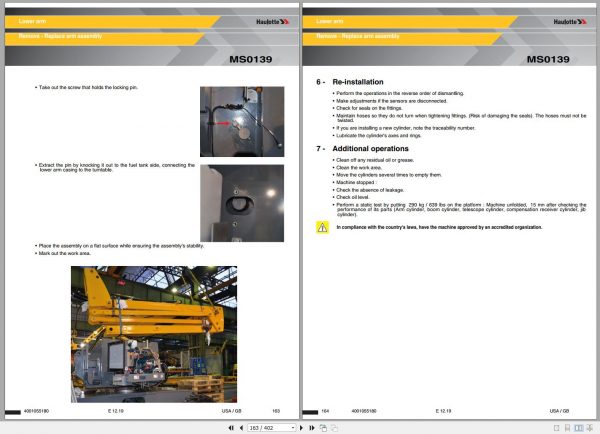
Task: Click 'Clean off any residual oil or grease' line
Action: 373,160
